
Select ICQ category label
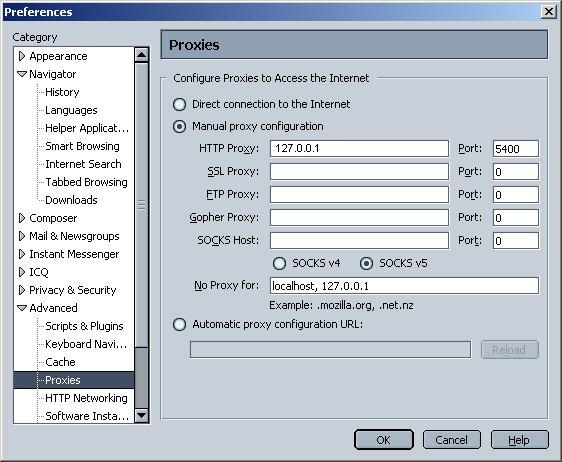coord(39,272)
